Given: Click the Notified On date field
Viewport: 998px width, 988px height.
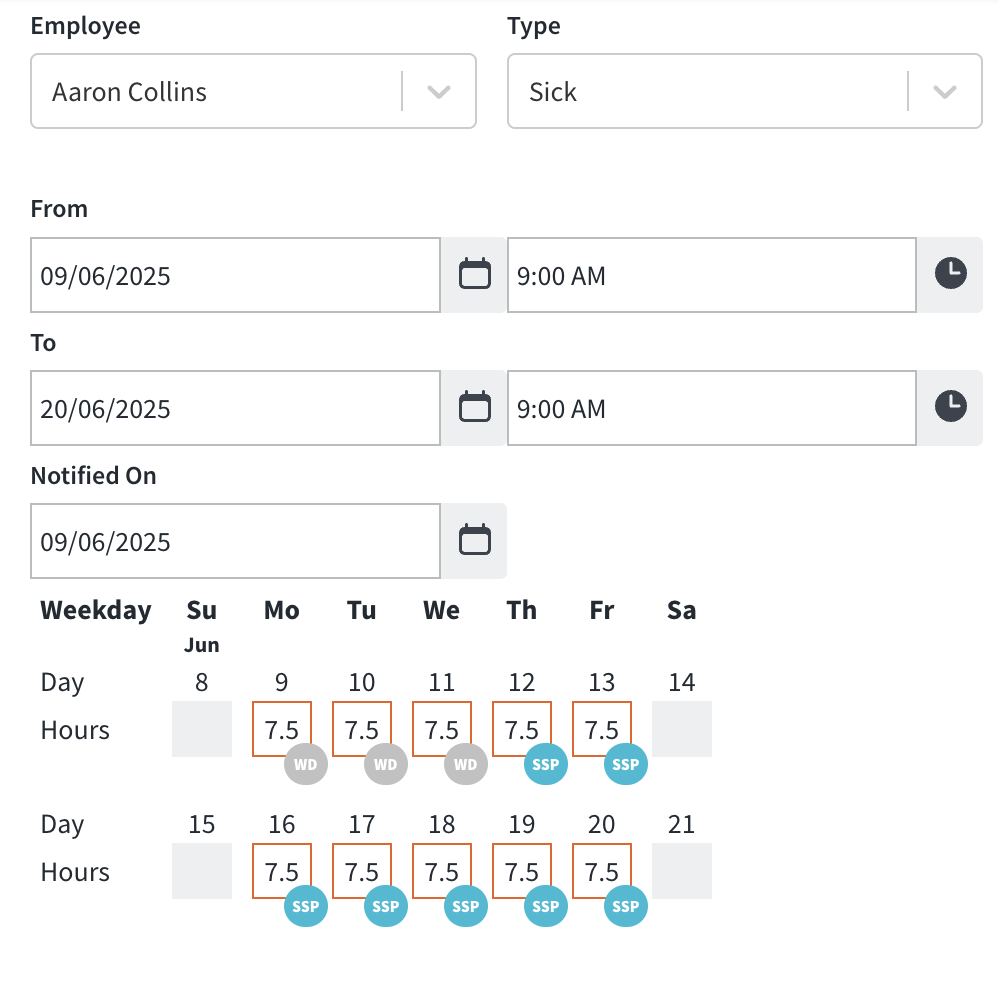Looking at the screenshot, I should click(x=235, y=541).
